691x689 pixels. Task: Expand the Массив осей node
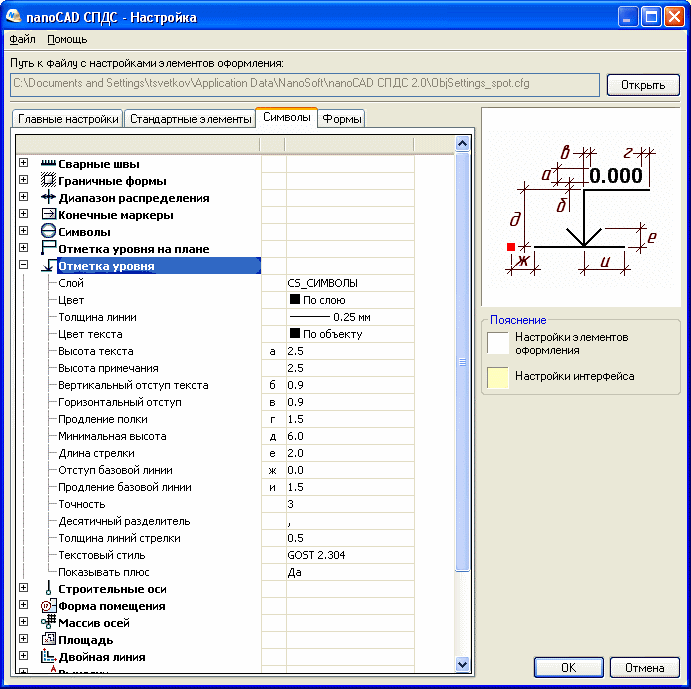pos(23,622)
